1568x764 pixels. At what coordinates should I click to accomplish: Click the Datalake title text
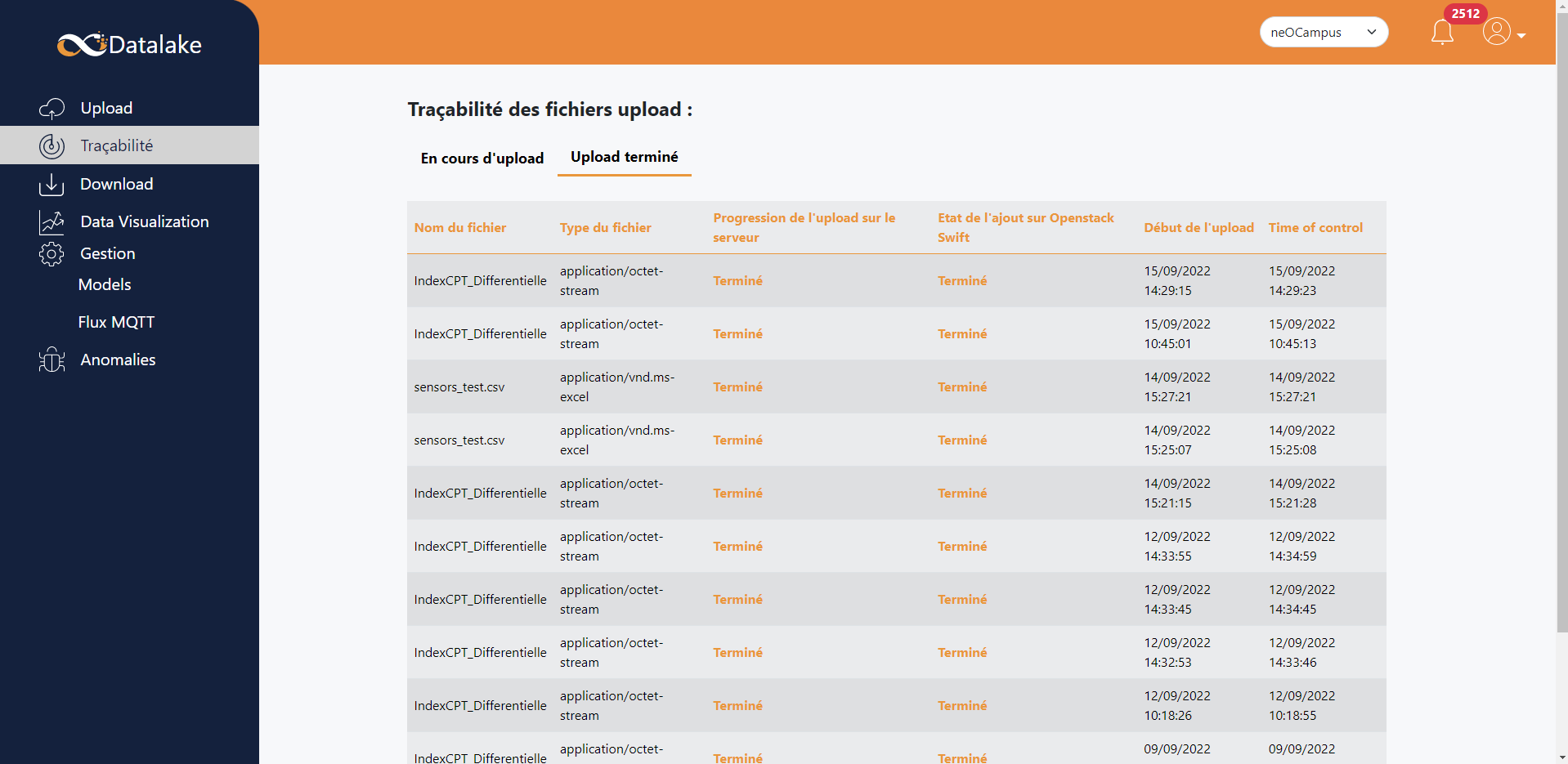(x=155, y=45)
